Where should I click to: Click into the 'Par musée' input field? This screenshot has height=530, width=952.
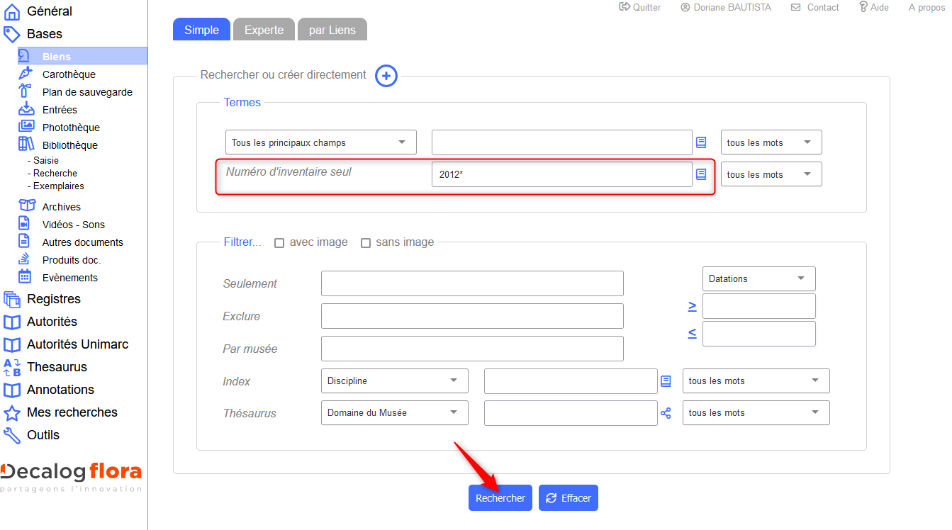(472, 349)
